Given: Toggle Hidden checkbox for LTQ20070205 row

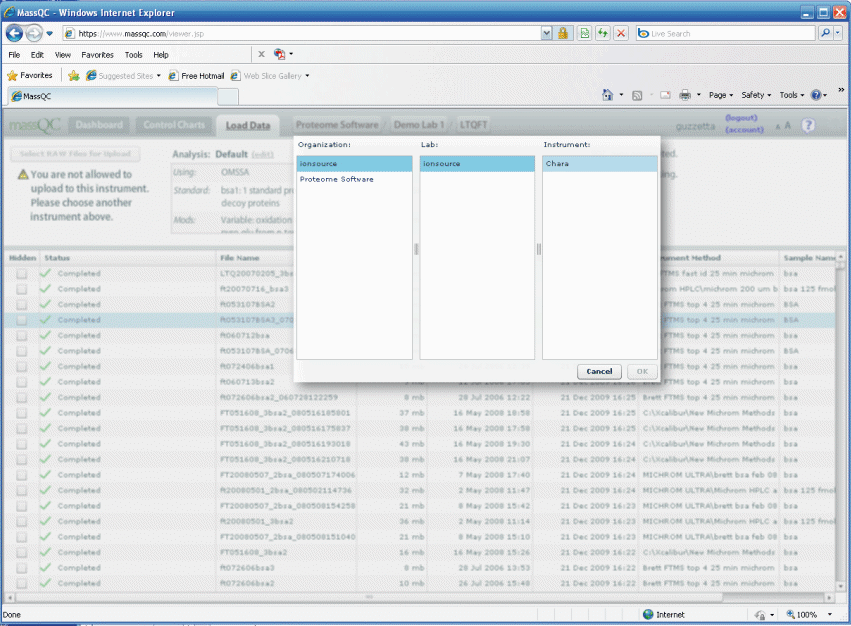Looking at the screenshot, I should 22,274.
